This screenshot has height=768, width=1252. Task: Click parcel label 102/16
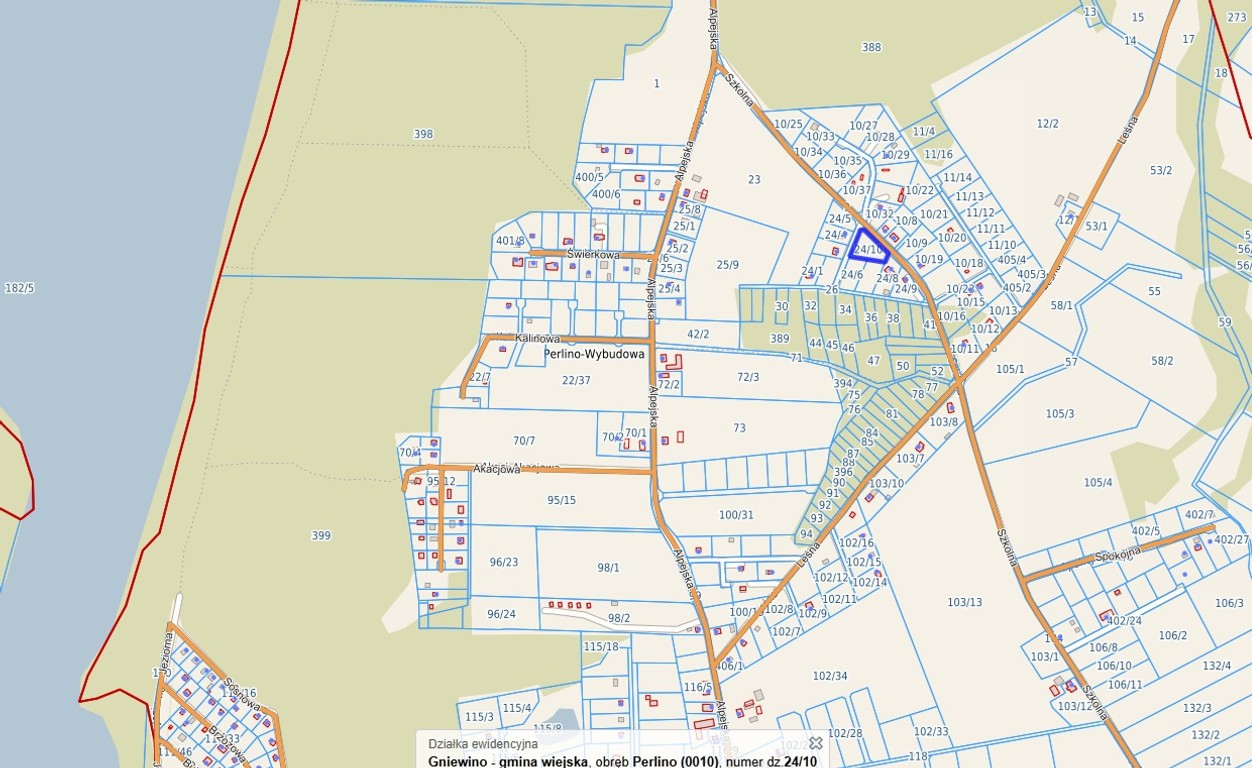click(x=856, y=544)
